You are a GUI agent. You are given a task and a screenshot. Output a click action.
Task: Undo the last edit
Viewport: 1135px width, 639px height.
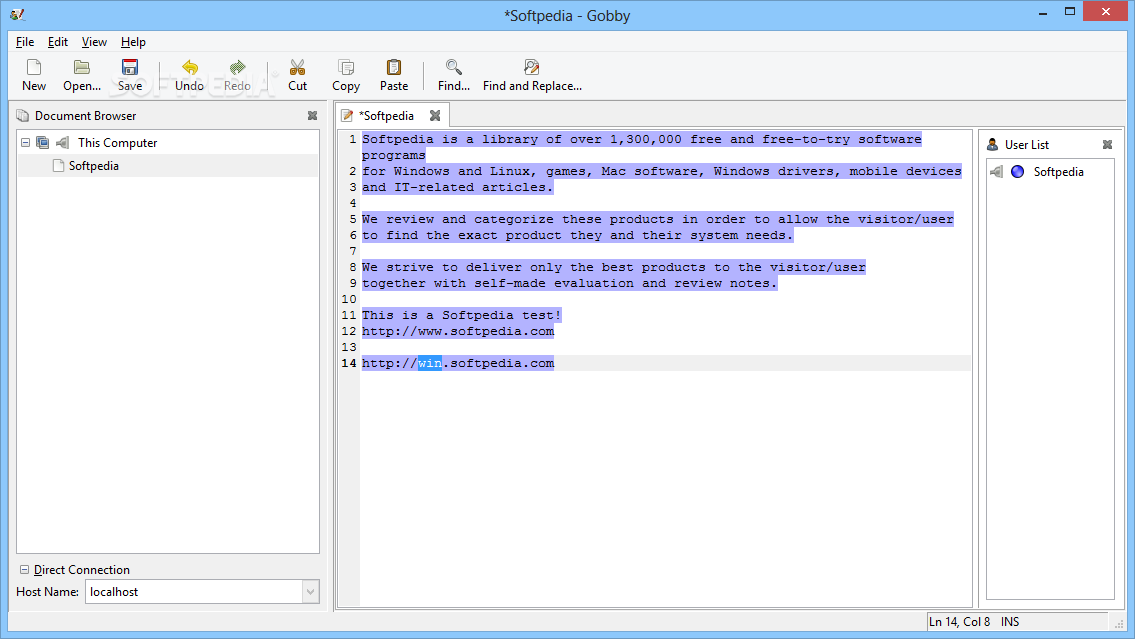pos(190,68)
